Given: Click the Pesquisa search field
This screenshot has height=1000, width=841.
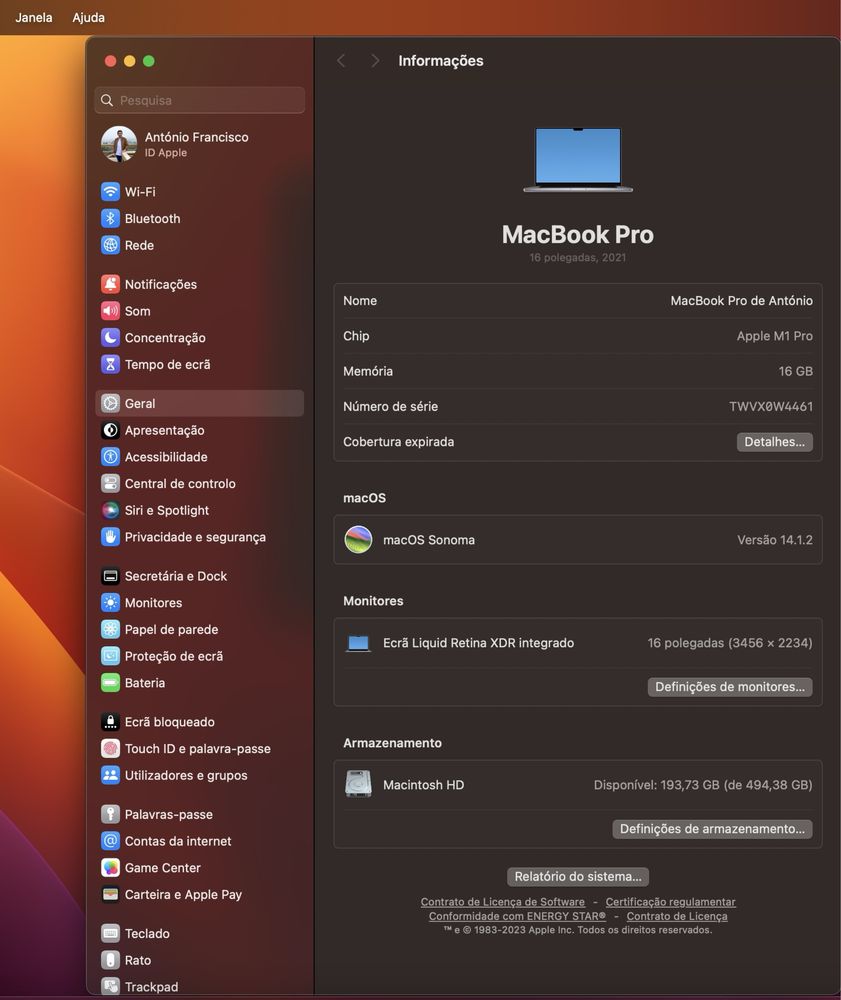Looking at the screenshot, I should 200,100.
